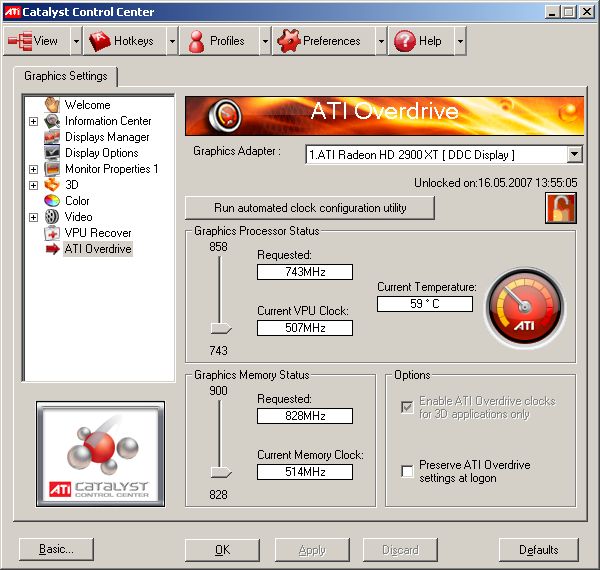Check Preserve ATI Overdrive settings at logon
600x570 pixels.
(407, 471)
